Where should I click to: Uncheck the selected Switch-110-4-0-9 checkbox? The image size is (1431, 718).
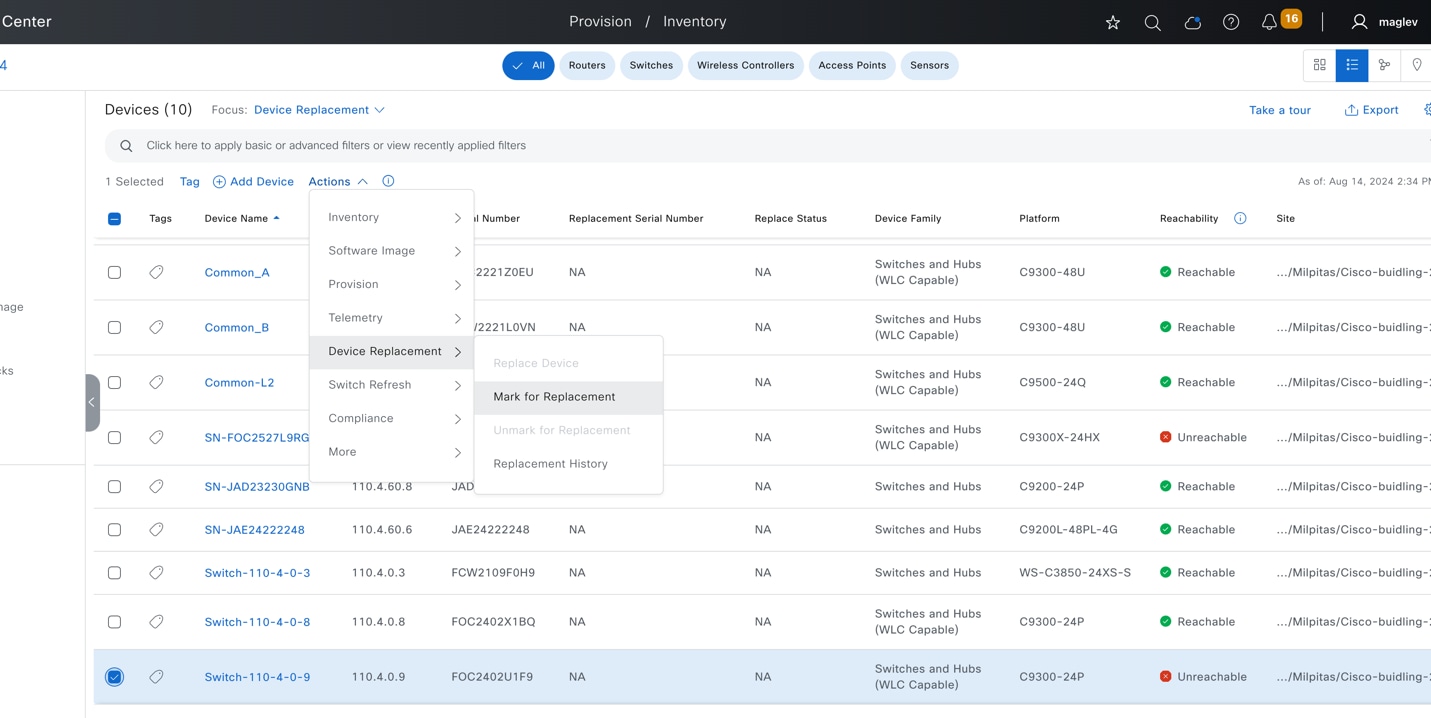pyautogui.click(x=115, y=677)
